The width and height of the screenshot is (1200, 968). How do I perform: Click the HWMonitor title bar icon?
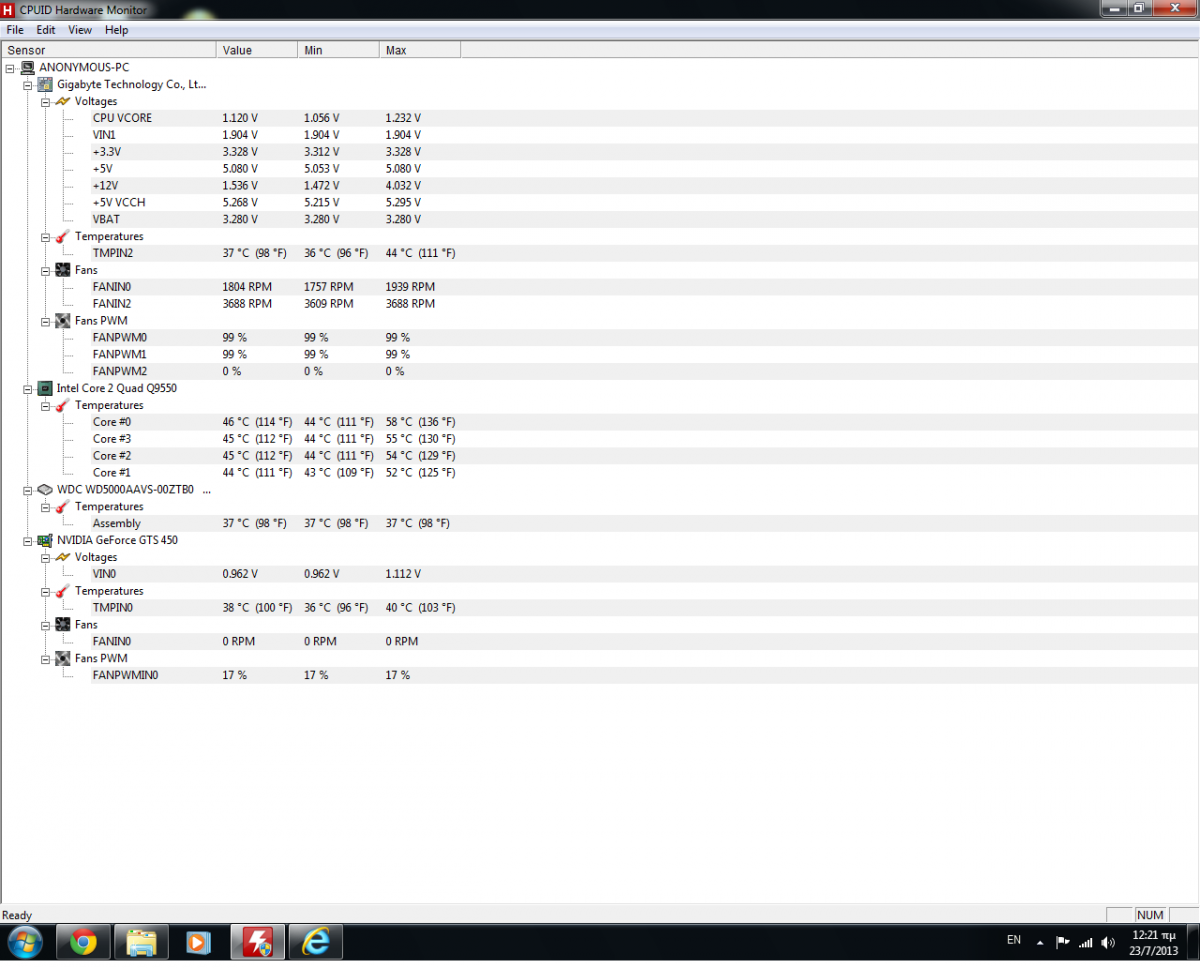pos(9,9)
